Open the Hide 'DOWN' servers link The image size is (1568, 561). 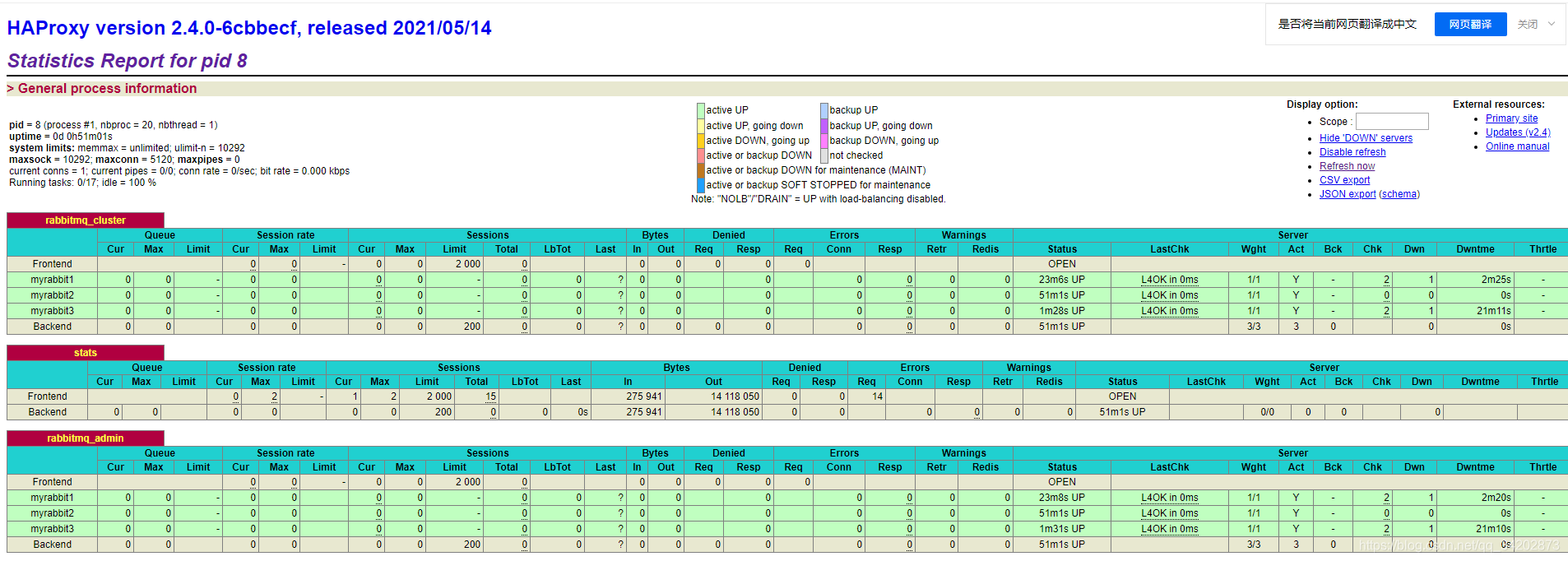tap(1366, 138)
